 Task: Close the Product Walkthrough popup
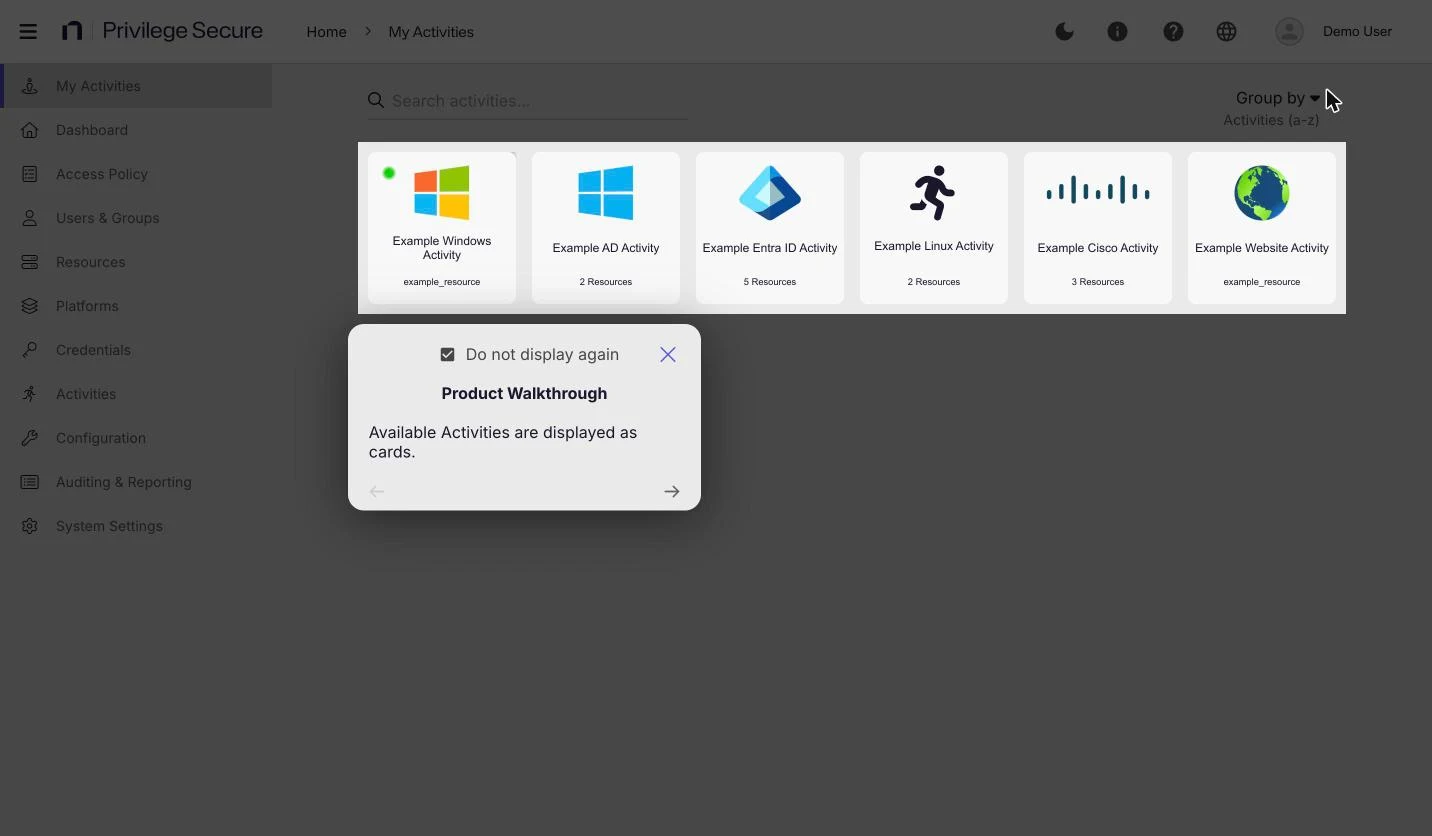(x=668, y=355)
